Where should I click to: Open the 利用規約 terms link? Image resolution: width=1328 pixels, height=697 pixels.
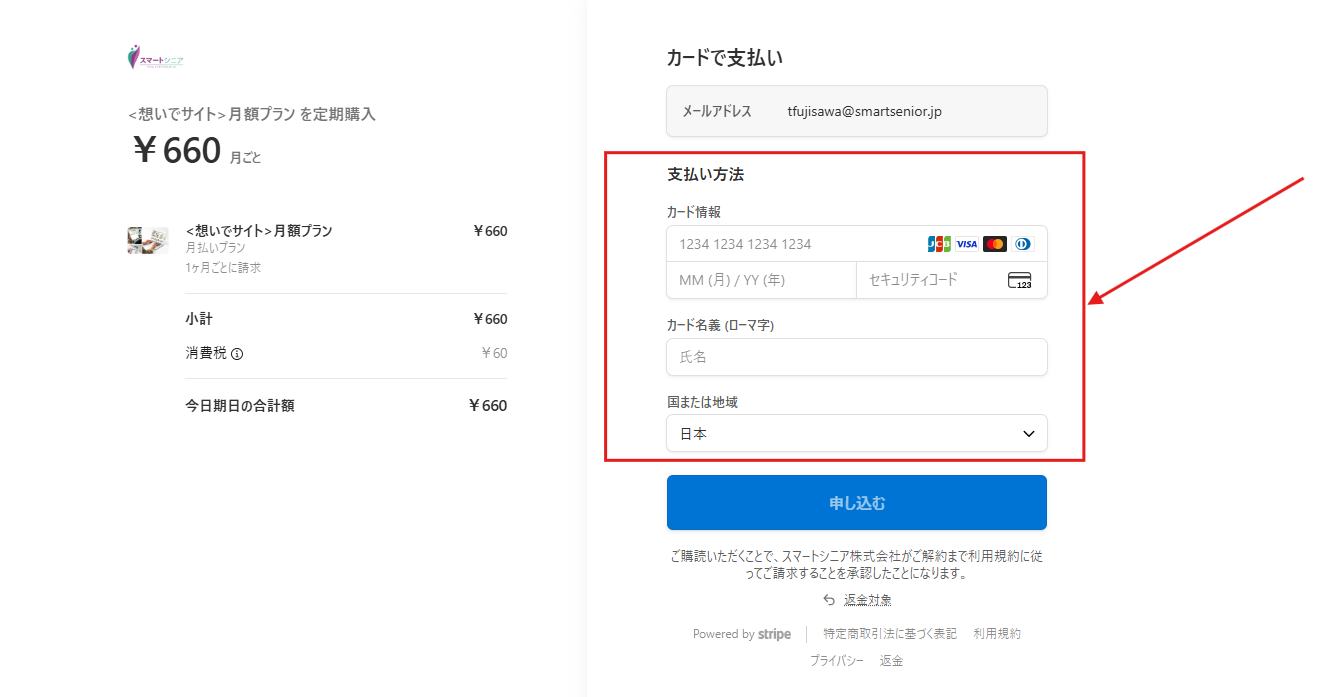[x=997, y=634]
